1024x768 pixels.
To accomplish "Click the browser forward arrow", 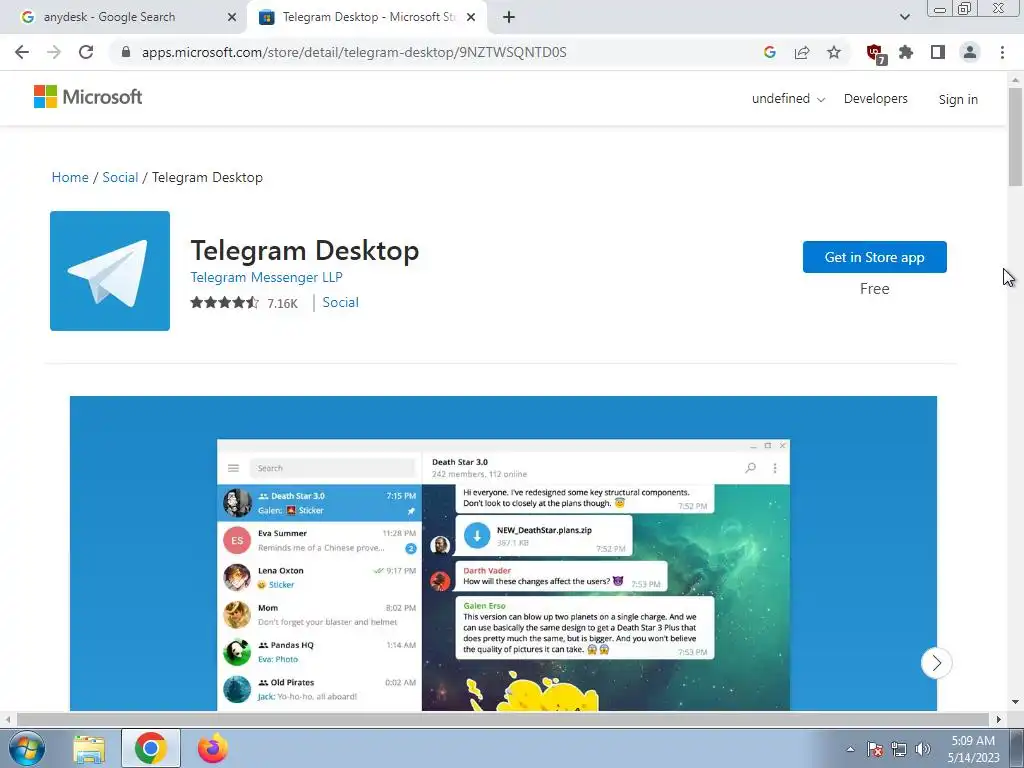I will tap(54, 52).
